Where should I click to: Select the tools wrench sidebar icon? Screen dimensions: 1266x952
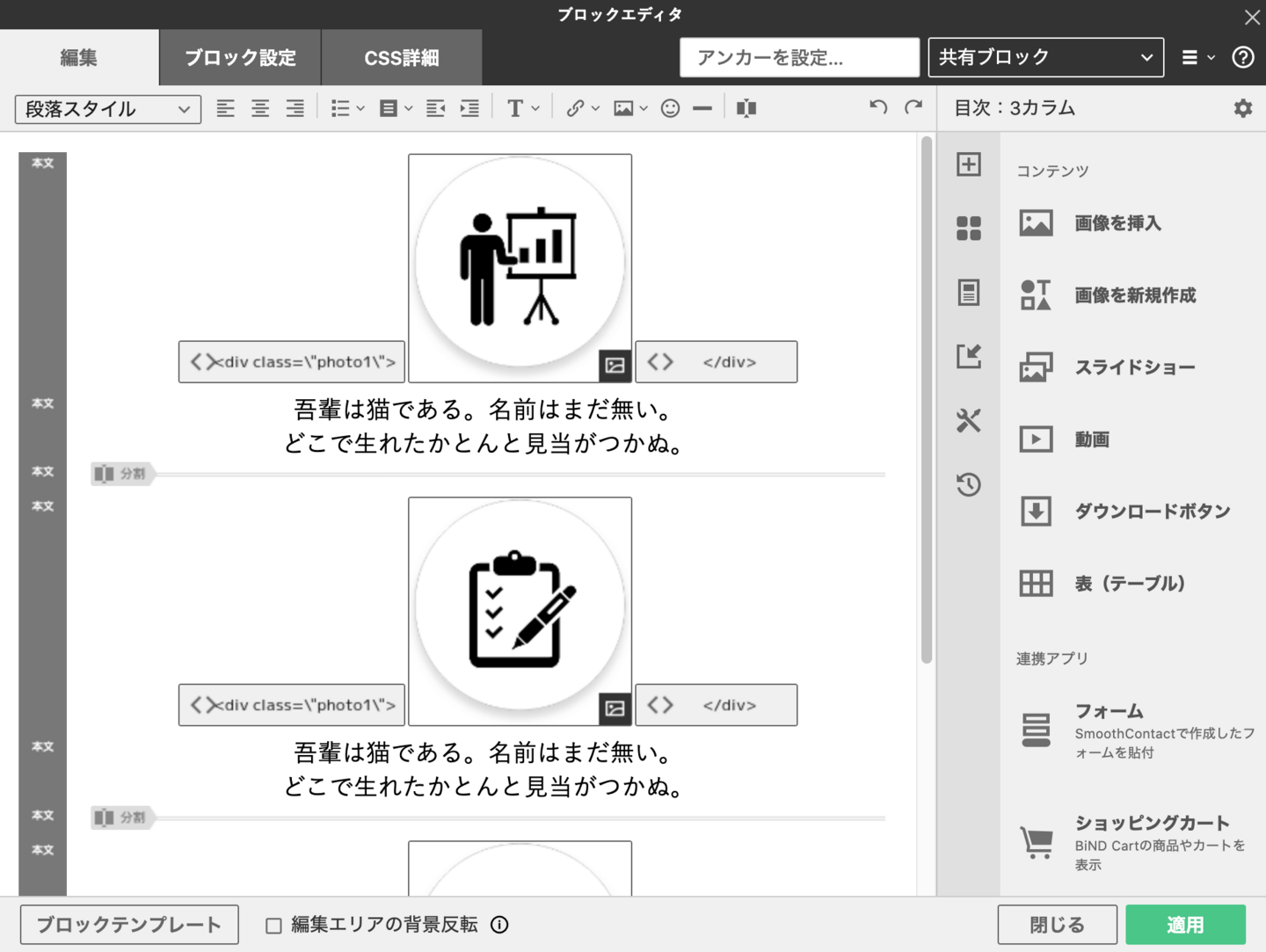[x=969, y=420]
